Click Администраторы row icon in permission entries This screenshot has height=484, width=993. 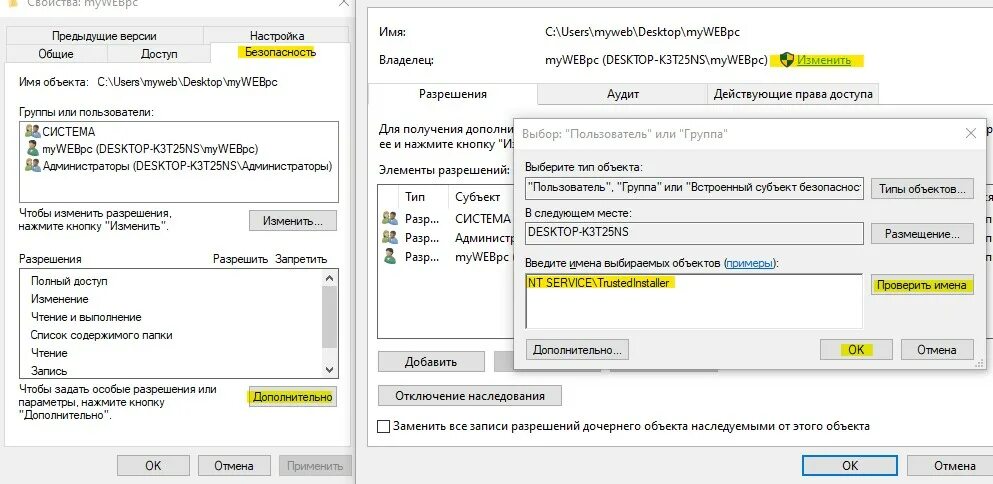pyautogui.click(x=389, y=238)
